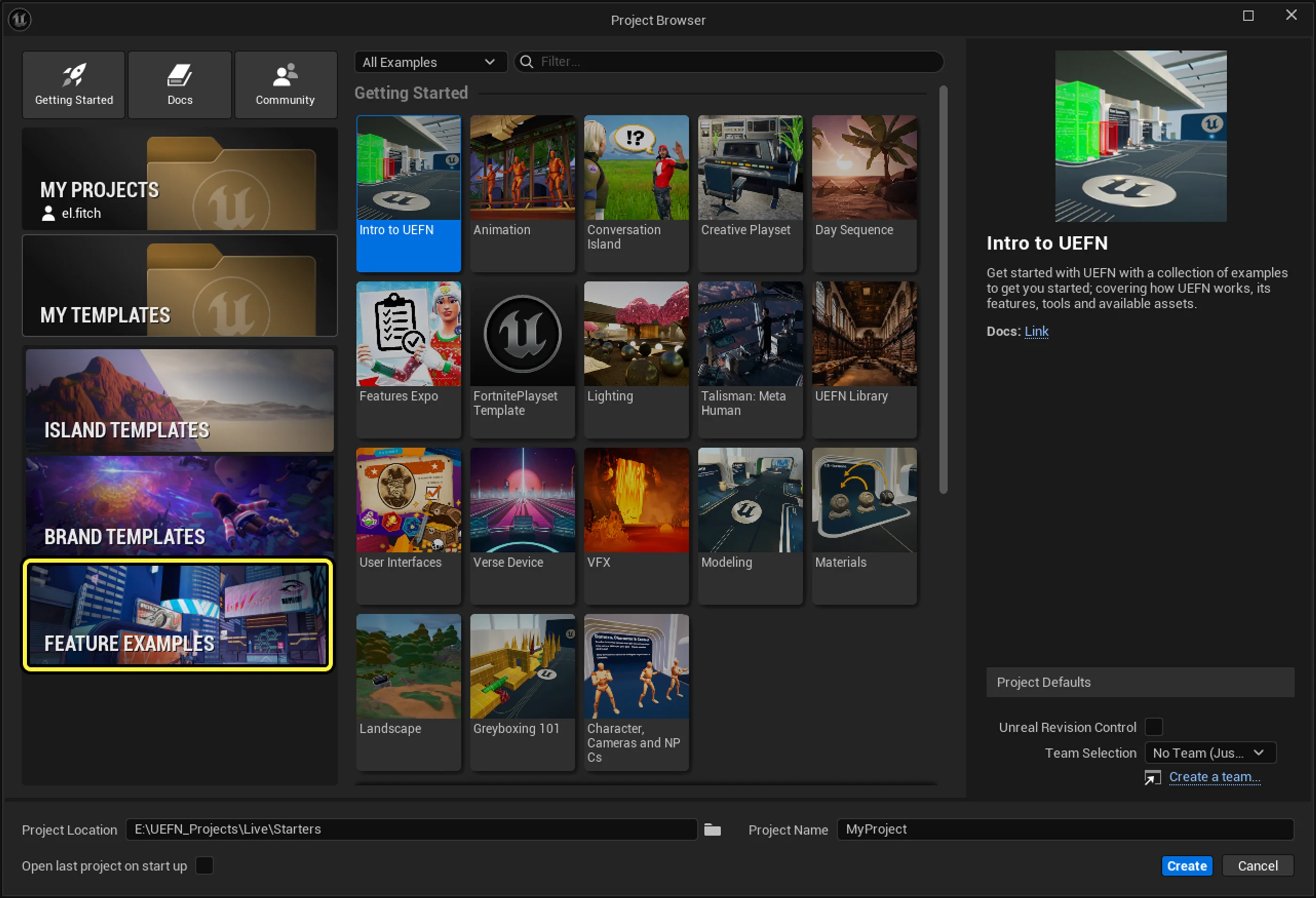Browse for project location folder icon
Viewport: 1316px width, 898px height.
[713, 830]
